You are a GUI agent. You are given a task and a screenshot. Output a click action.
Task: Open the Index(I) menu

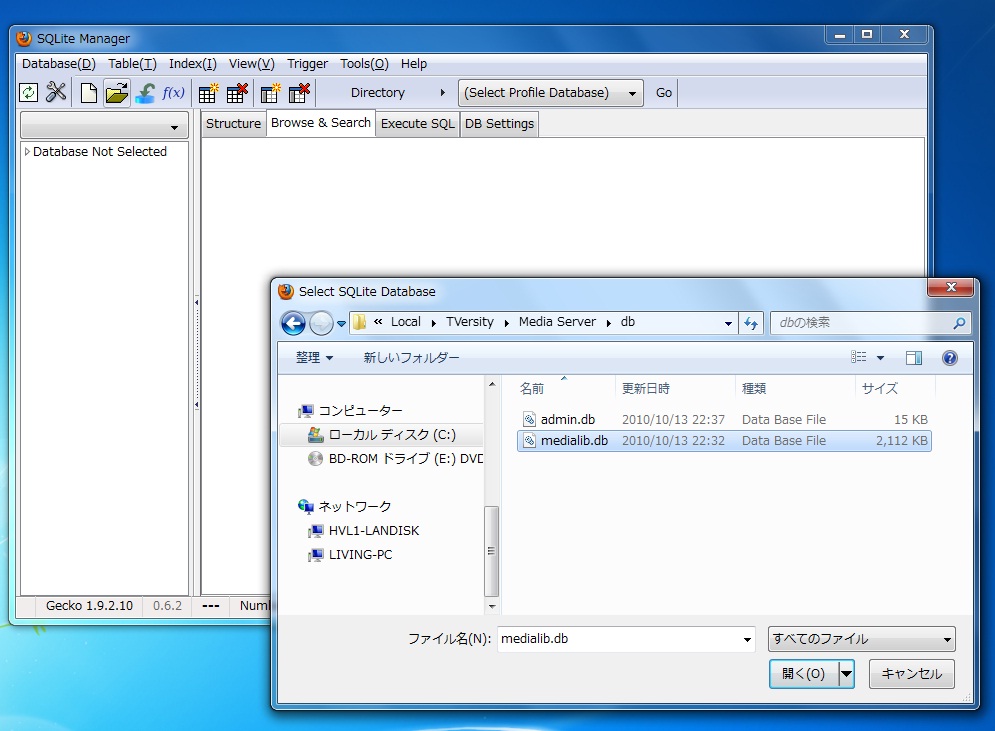tap(192, 63)
